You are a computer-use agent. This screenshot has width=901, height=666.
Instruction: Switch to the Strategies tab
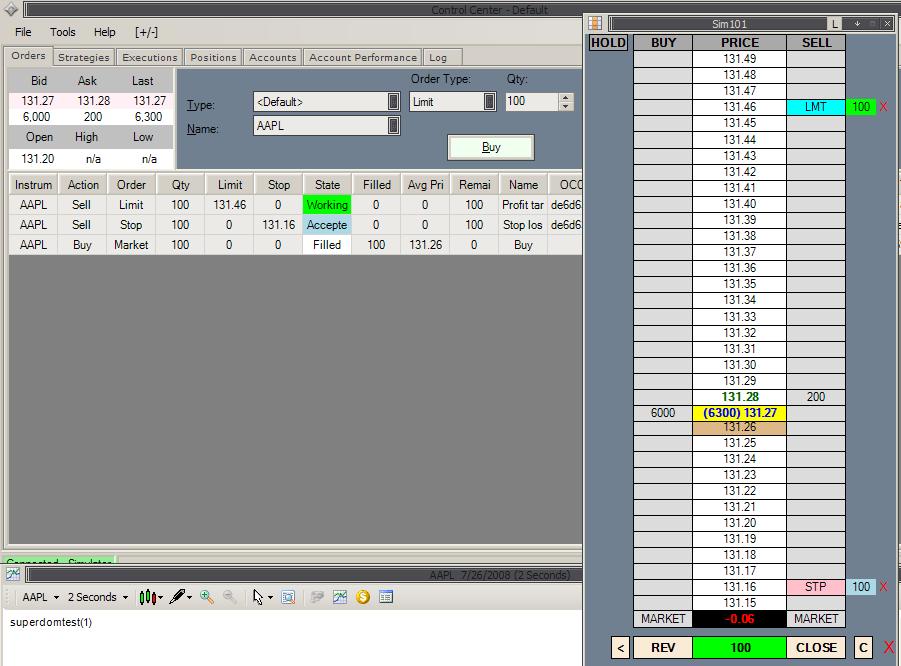click(x=83, y=57)
